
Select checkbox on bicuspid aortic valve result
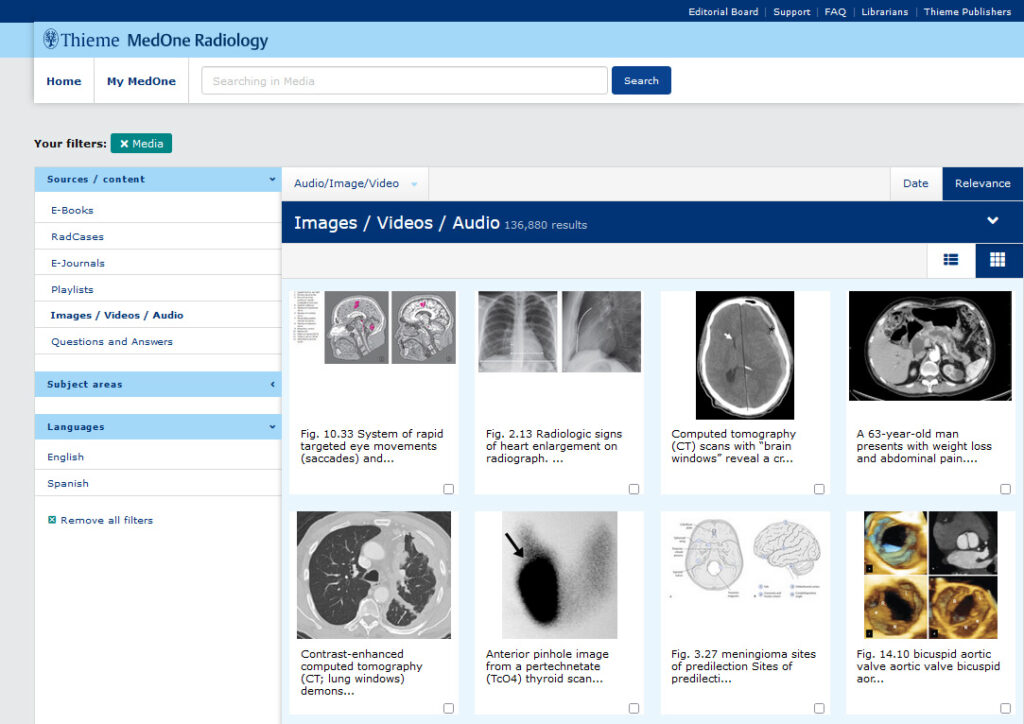point(1004,708)
